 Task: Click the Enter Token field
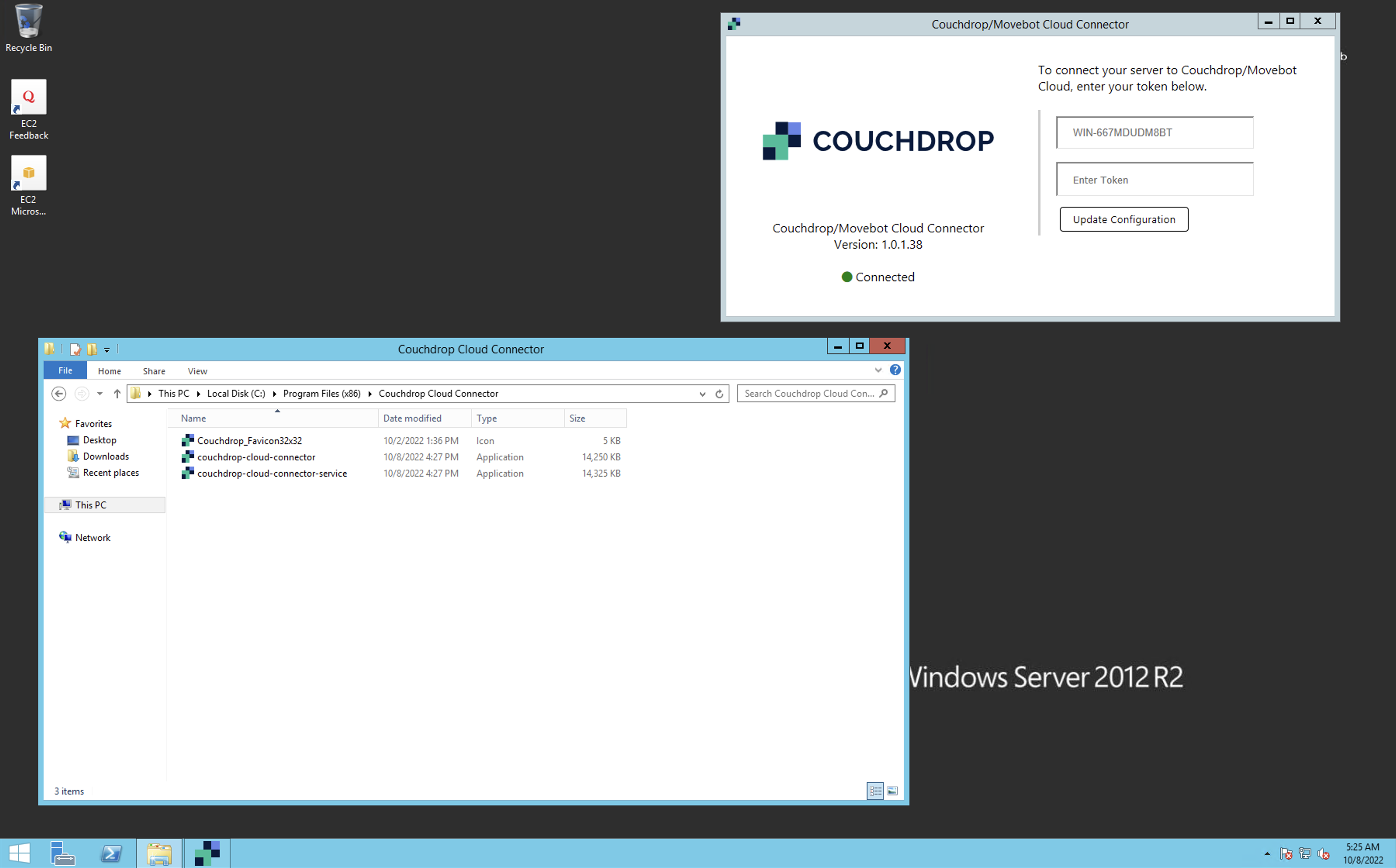point(1154,180)
